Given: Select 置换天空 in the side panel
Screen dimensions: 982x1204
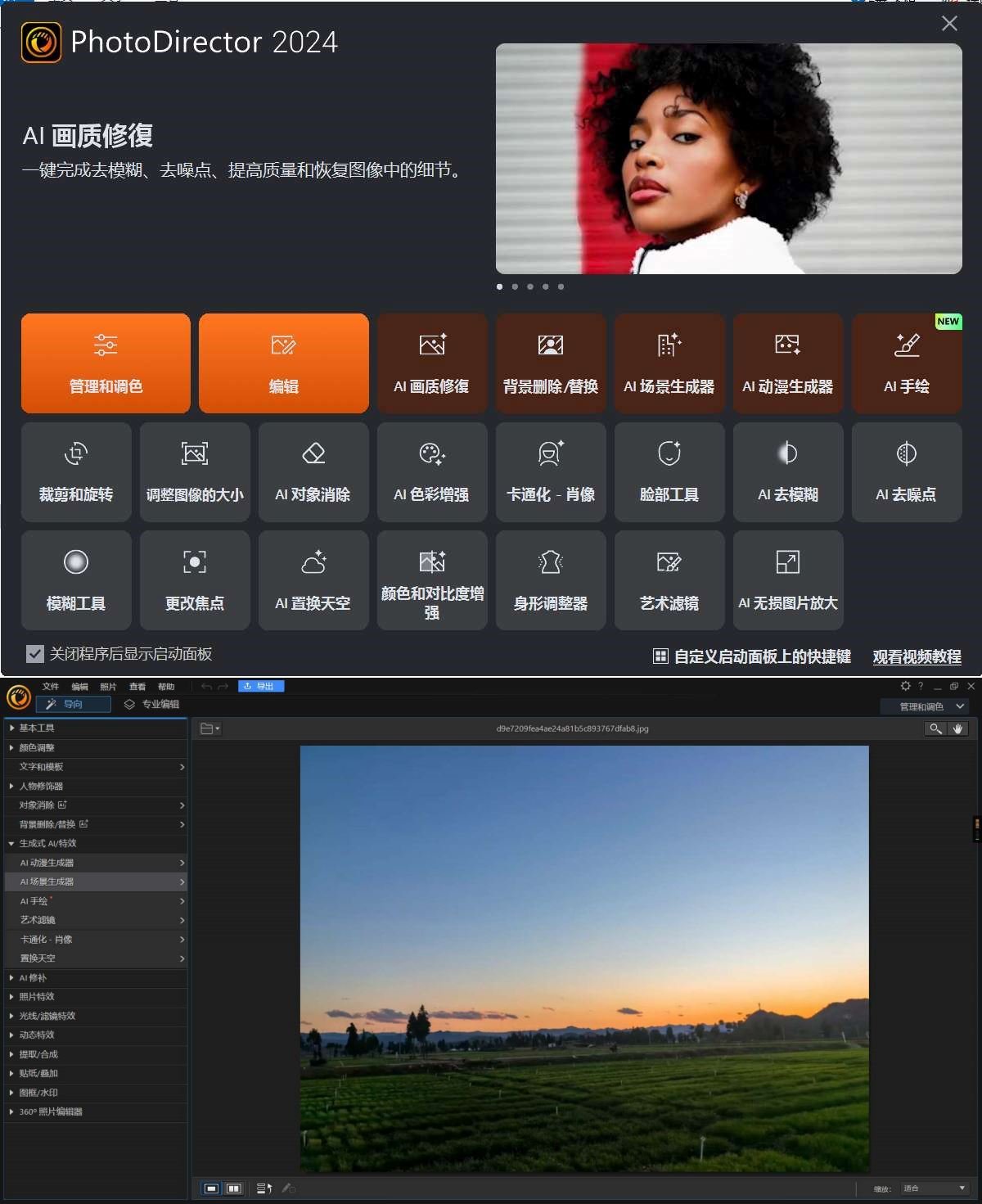Looking at the screenshot, I should pyautogui.click(x=96, y=958).
